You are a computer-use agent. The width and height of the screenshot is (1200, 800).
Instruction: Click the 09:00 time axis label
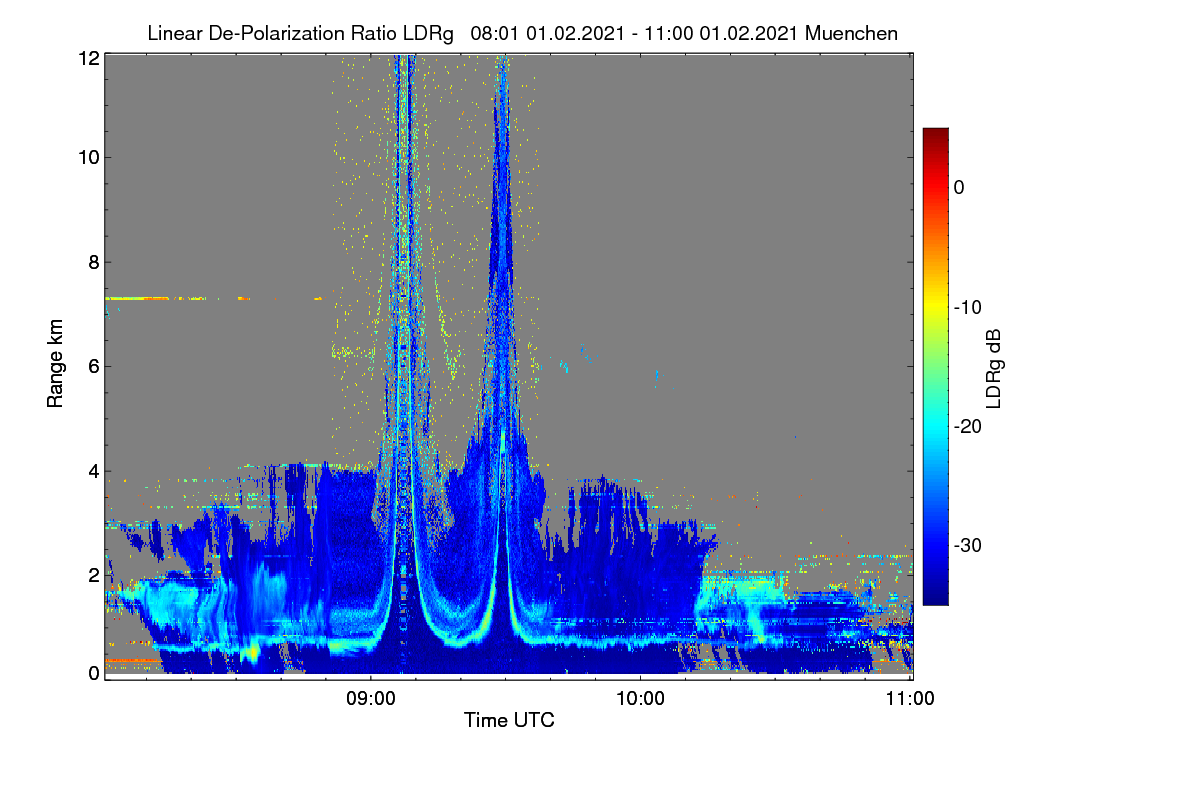[x=371, y=699]
